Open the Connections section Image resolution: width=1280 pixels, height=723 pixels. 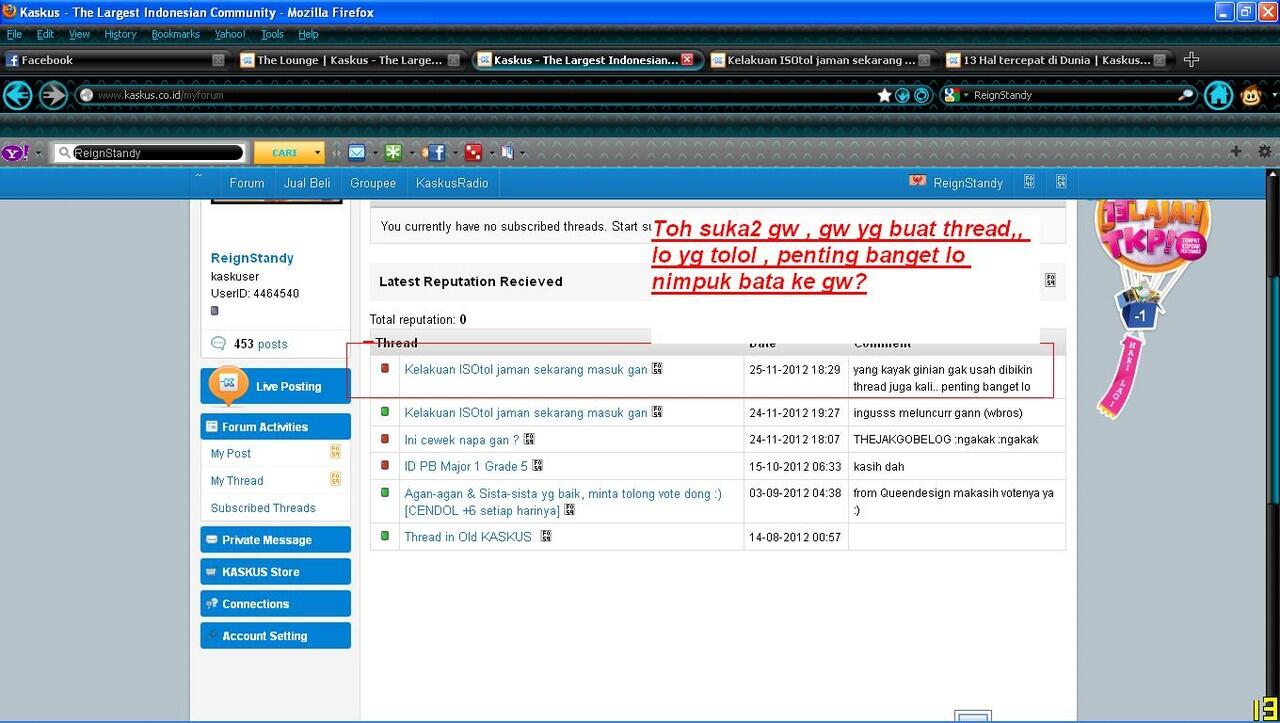point(276,604)
